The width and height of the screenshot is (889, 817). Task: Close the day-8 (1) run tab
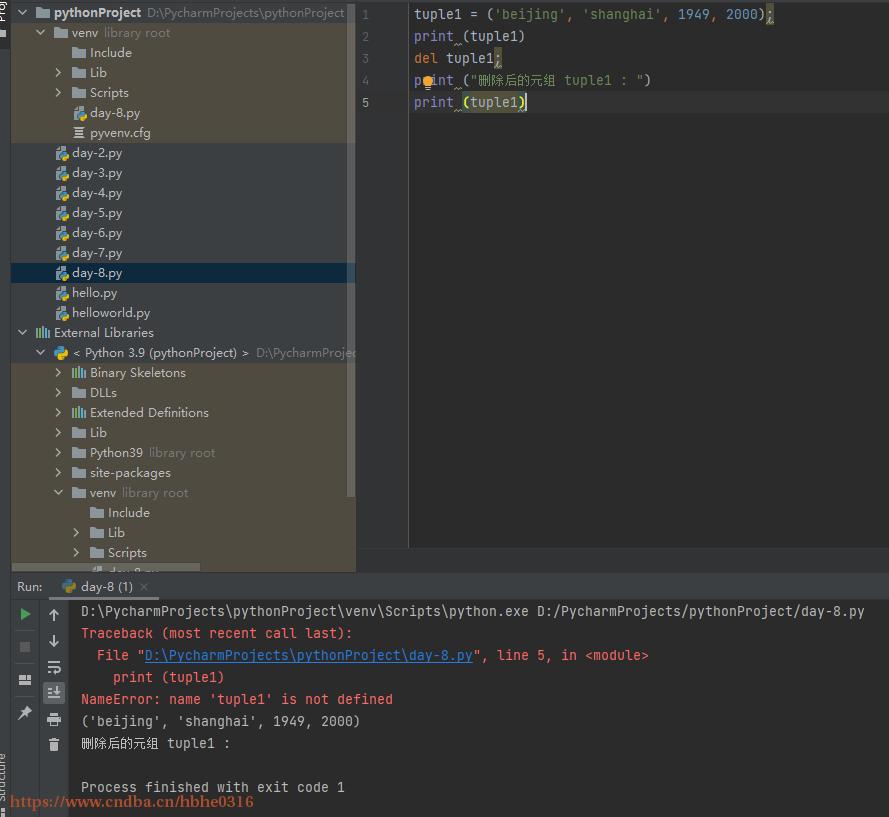click(144, 587)
